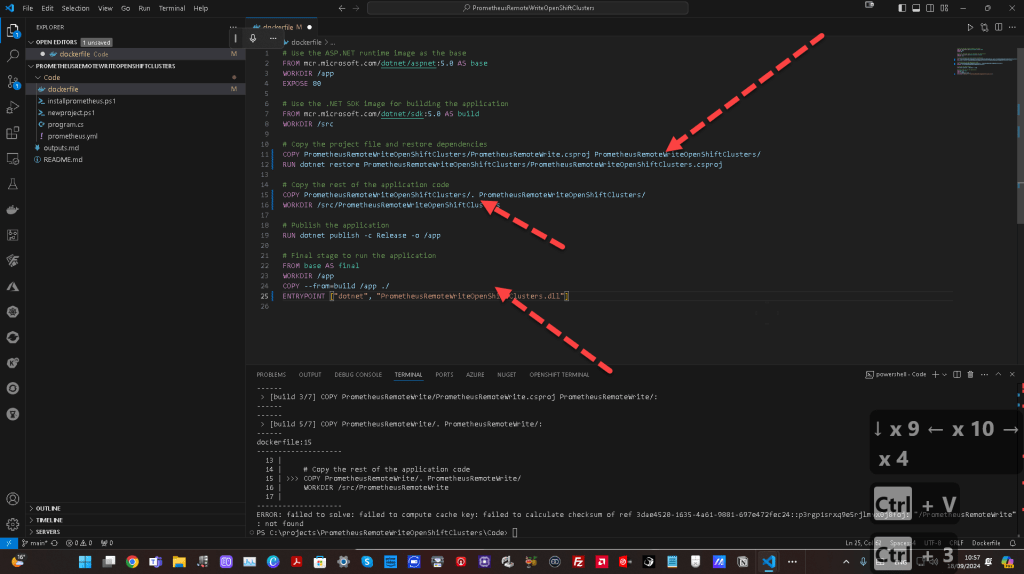This screenshot has height=574, width=1024.
Task: Open the terminal panel's ellipsis menu
Action: pyautogui.click(x=984, y=375)
